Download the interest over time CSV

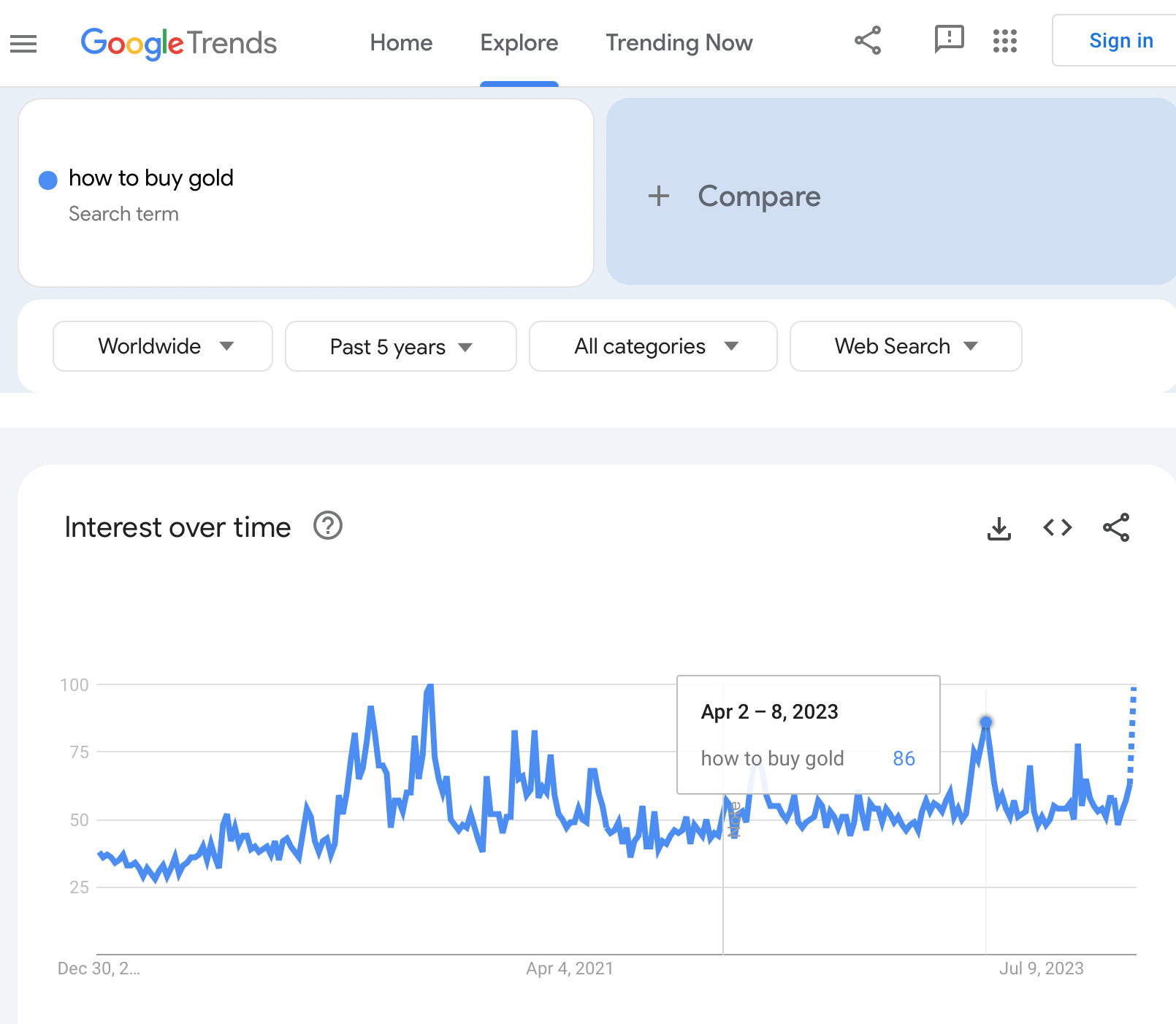pos(999,527)
